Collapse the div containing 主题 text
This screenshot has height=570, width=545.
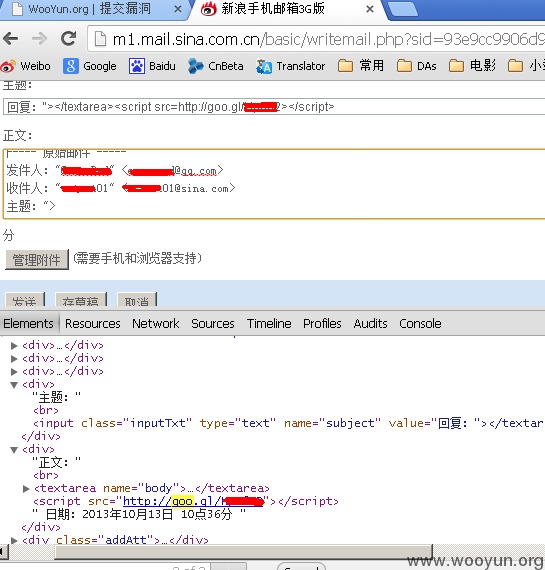pyautogui.click(x=14, y=385)
